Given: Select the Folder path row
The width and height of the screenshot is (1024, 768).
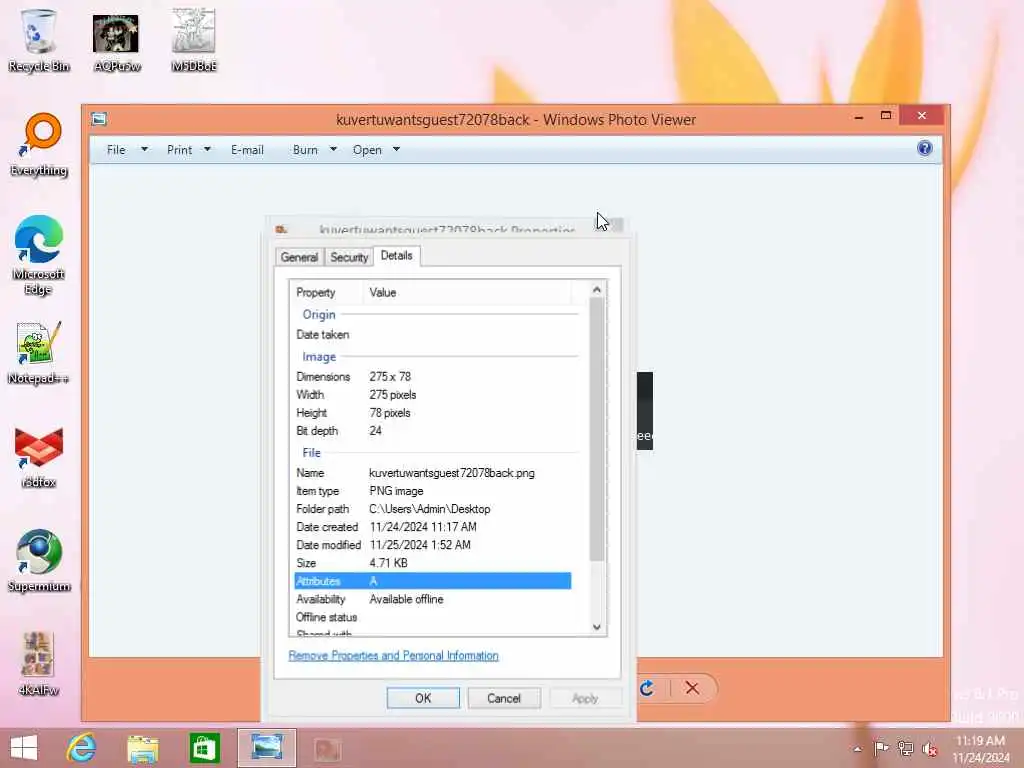Looking at the screenshot, I should [432, 509].
